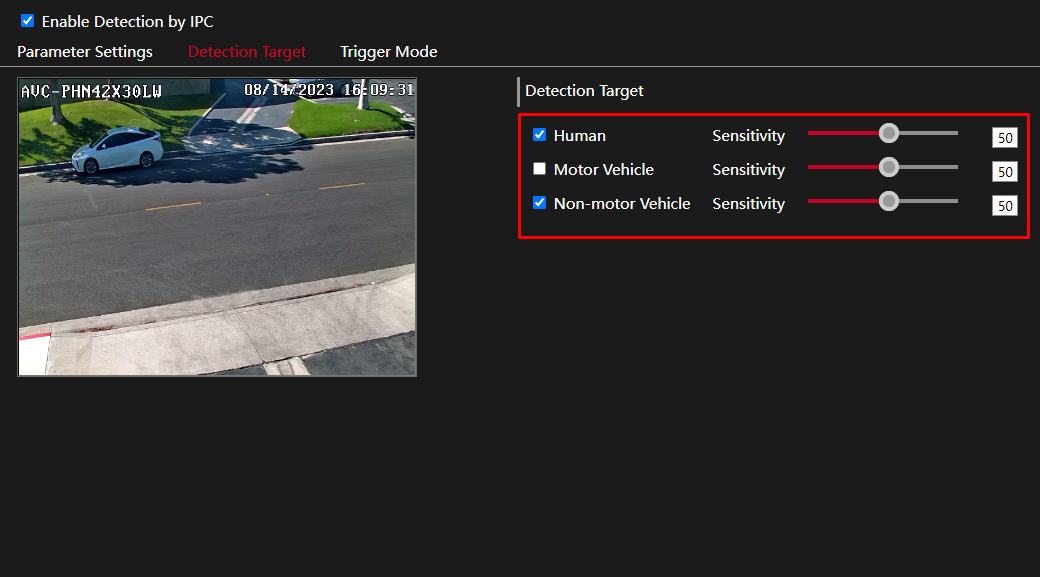Screen dimensions: 1040x577
Task: Click the Detection Target section heading
Action: tap(584, 91)
